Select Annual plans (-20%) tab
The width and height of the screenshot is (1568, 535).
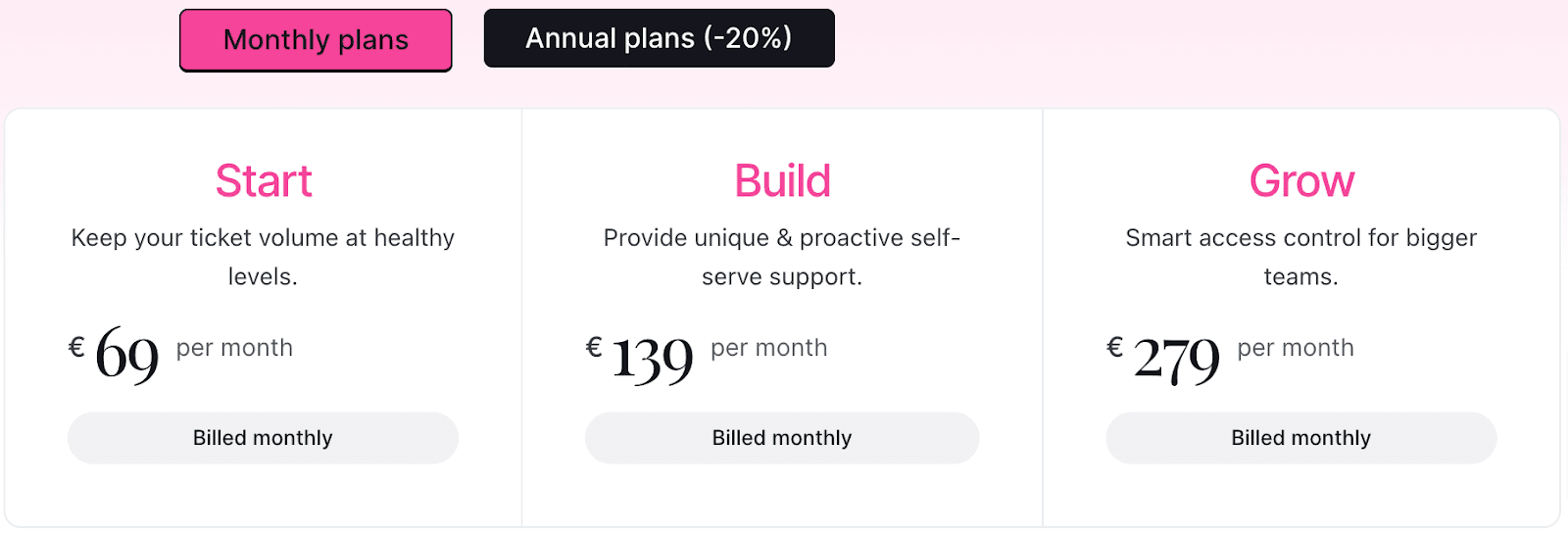pyautogui.click(x=659, y=38)
